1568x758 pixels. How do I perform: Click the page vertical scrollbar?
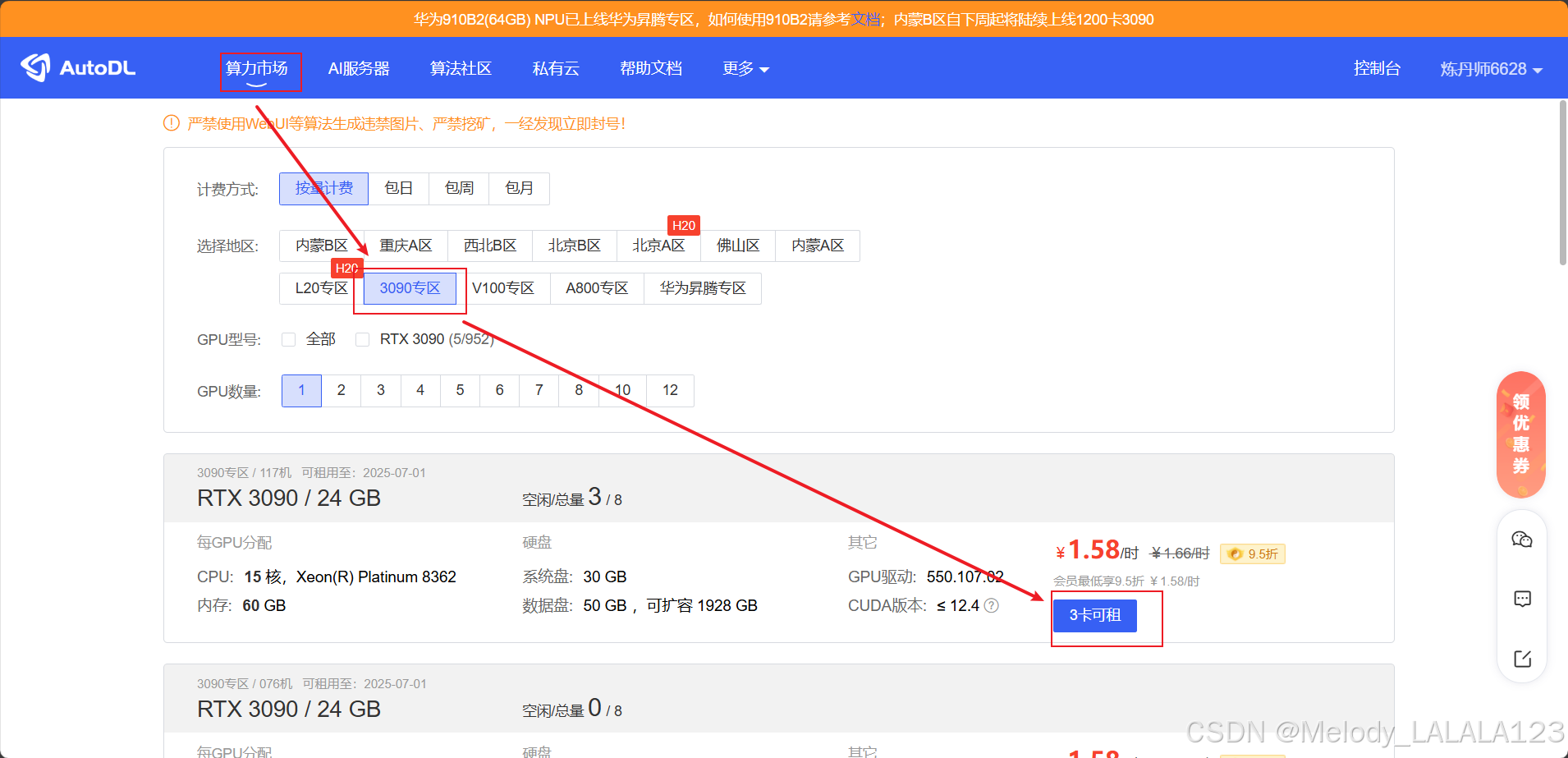pyautogui.click(x=1563, y=182)
